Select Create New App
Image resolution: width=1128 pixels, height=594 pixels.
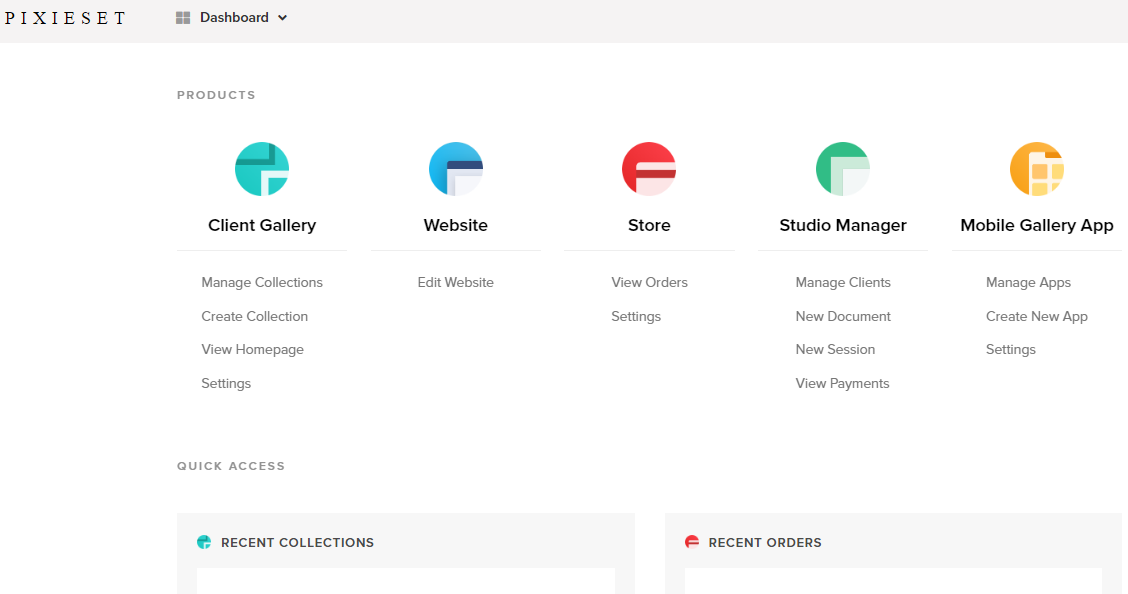pos(1037,316)
